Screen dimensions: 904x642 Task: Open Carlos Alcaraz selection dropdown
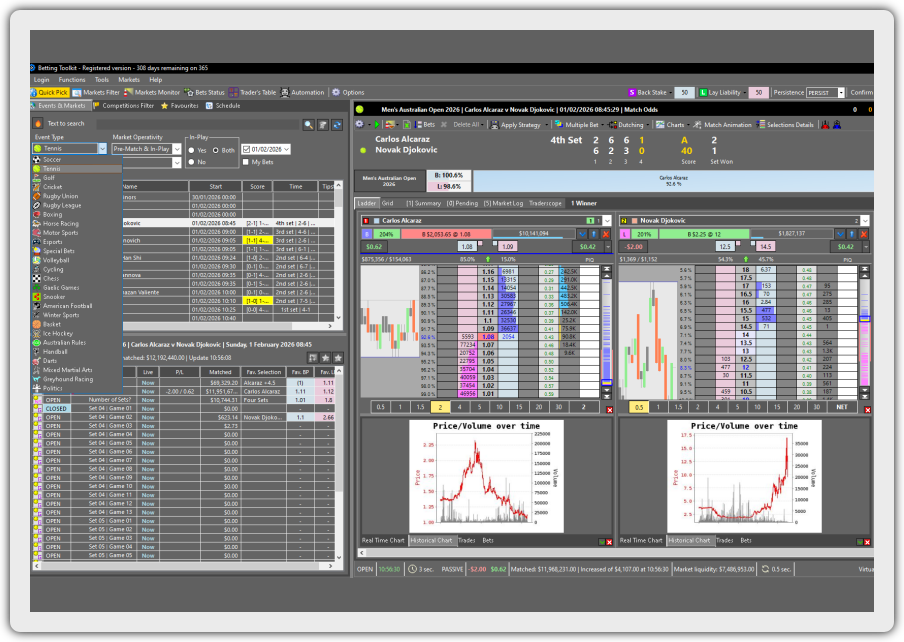pos(607,221)
